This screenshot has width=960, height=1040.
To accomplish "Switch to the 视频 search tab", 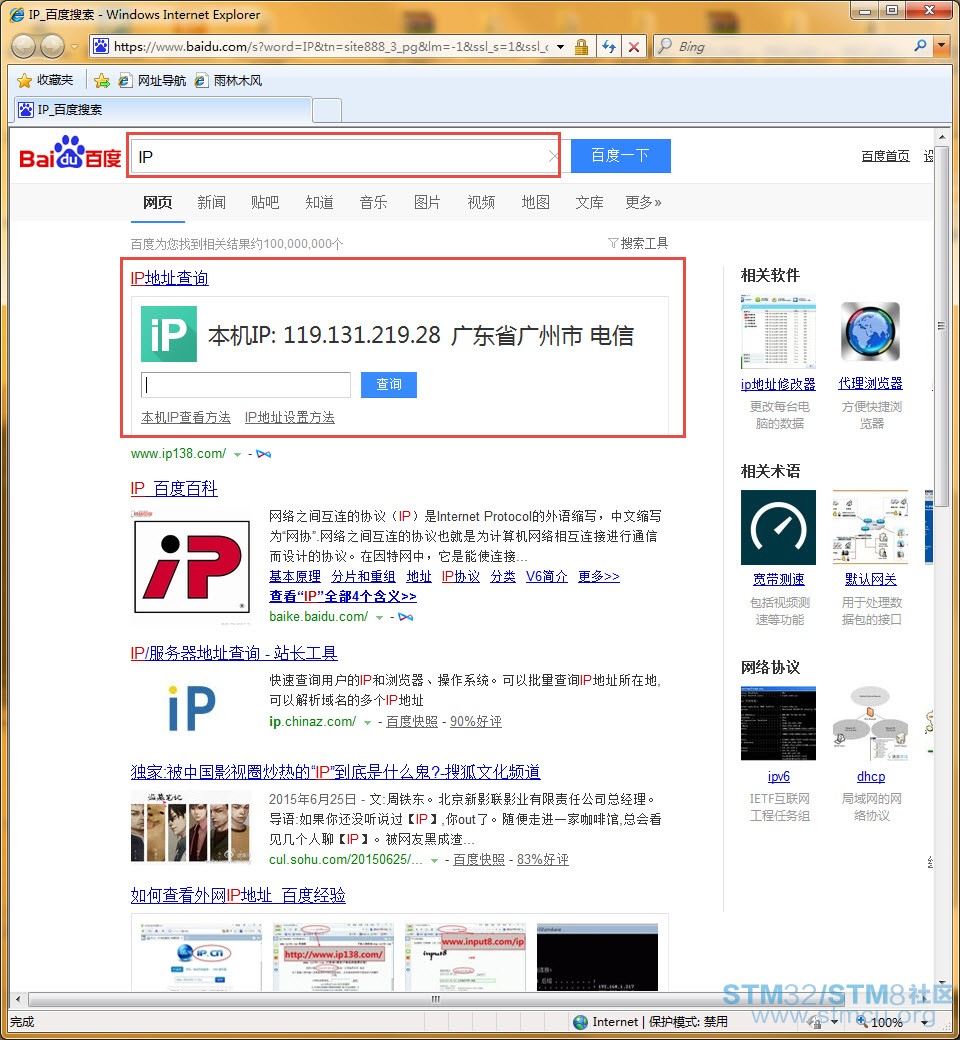I will pos(481,202).
